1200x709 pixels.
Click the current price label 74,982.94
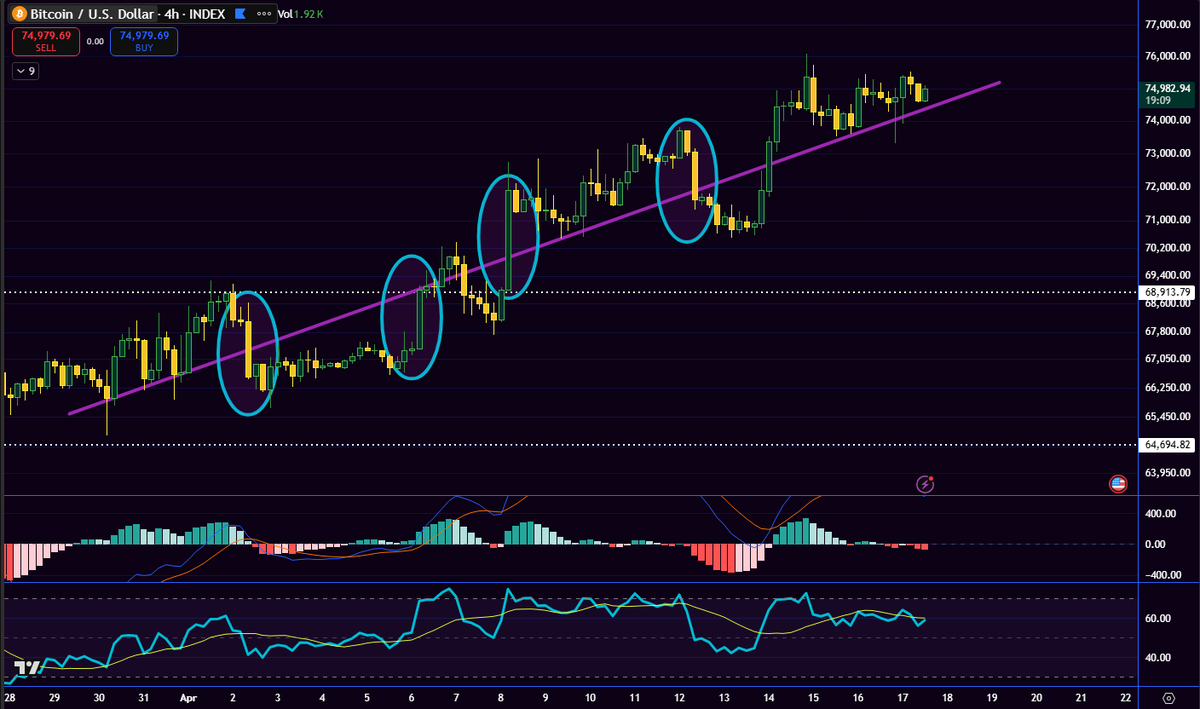click(x=1167, y=88)
